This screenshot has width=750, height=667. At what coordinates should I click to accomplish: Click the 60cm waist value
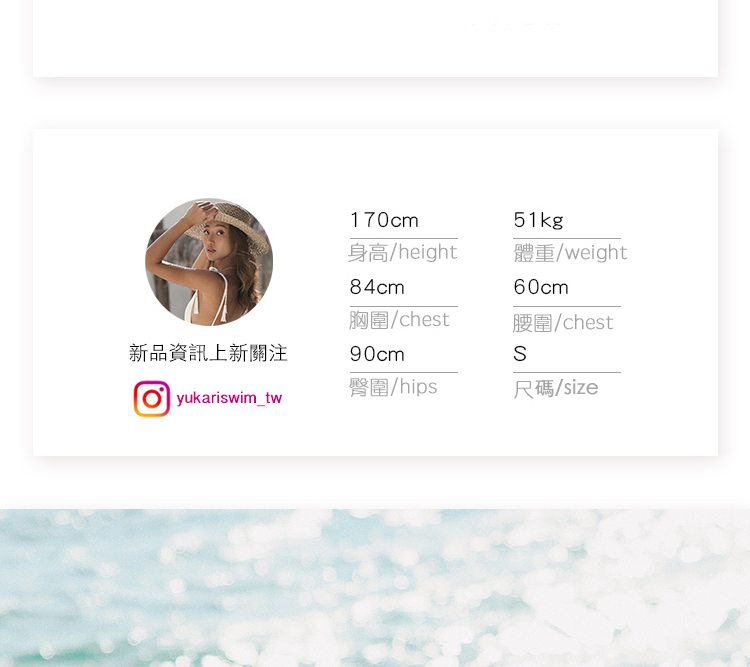541,287
